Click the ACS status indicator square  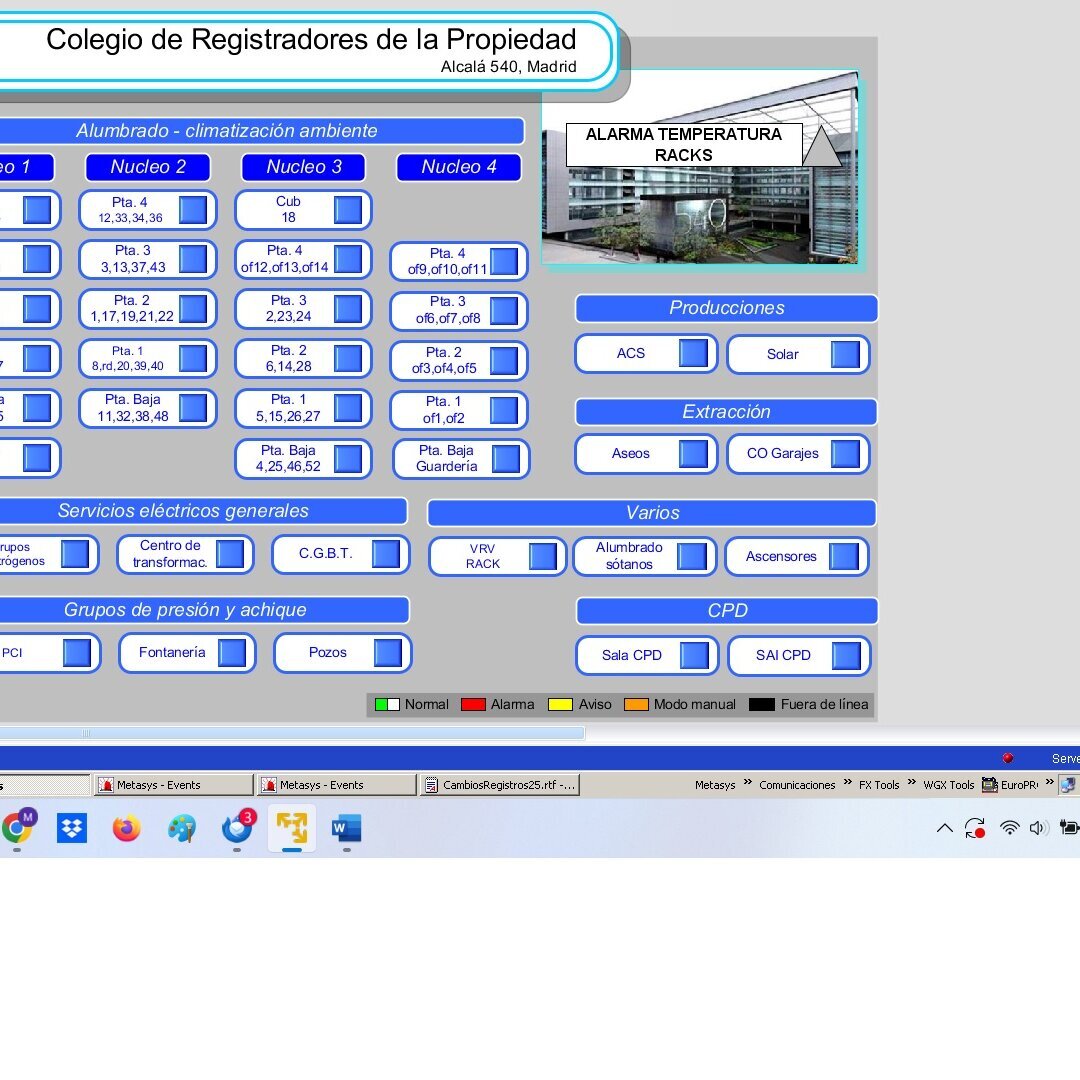693,353
